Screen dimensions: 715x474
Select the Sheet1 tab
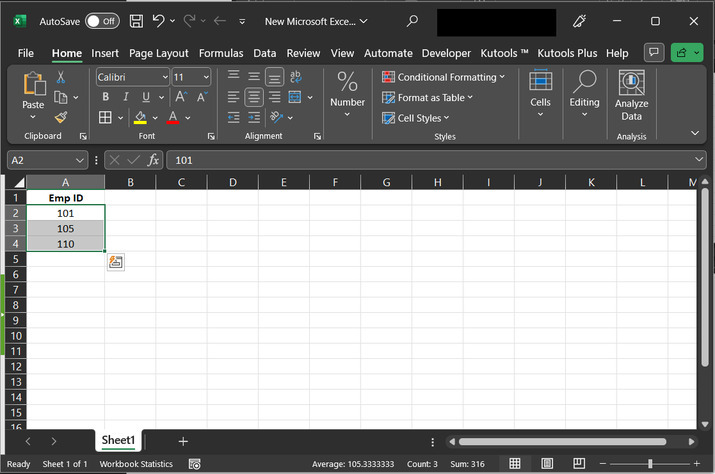pos(118,440)
